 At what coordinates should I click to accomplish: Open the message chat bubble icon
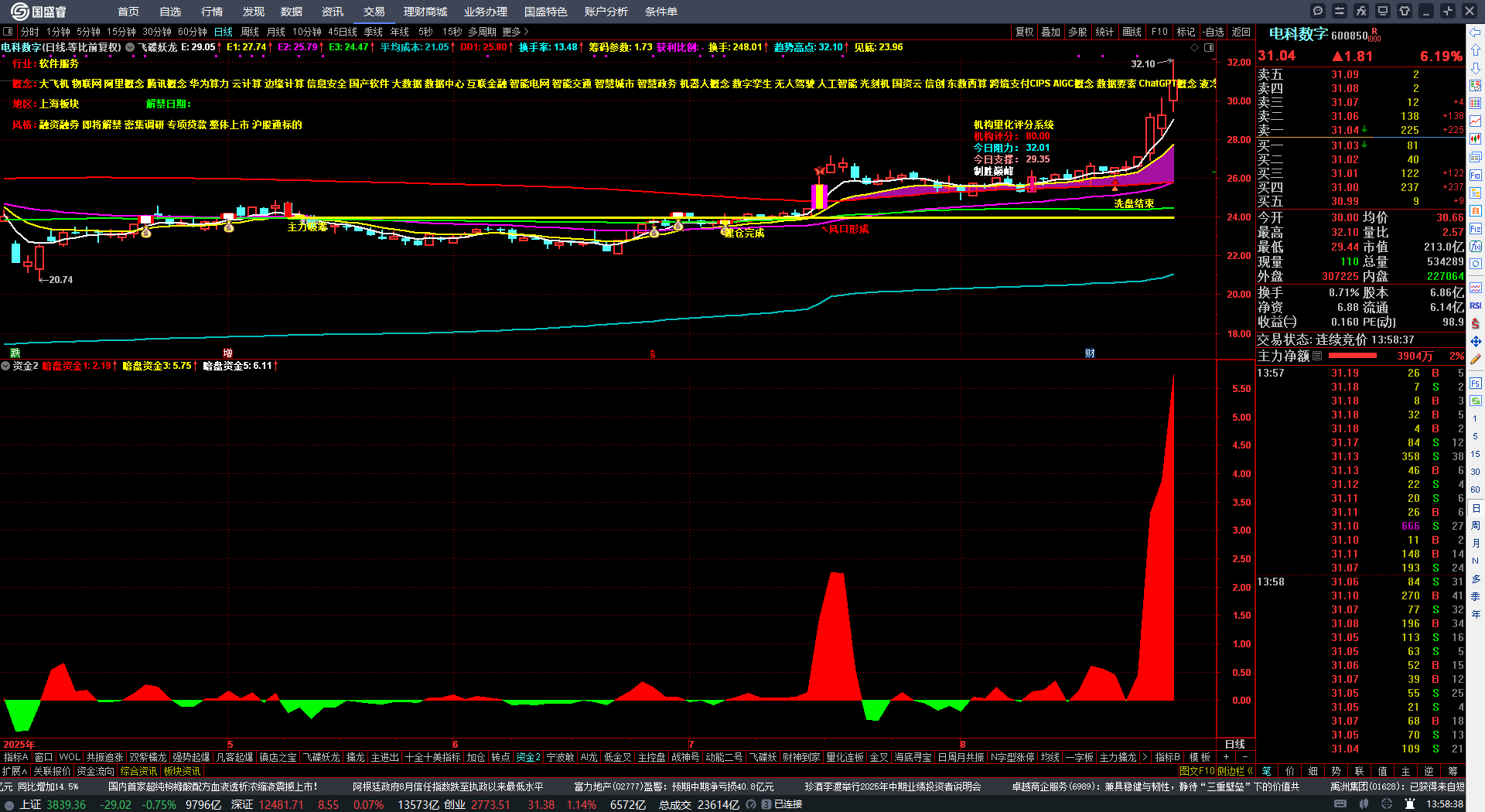(1318, 11)
